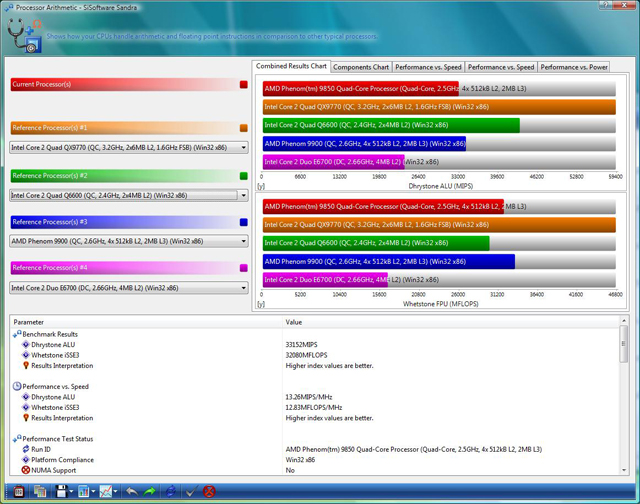The height and width of the screenshot is (504, 640).
Task: Click the results list vertical scrollbar
Action: pos(624,400)
